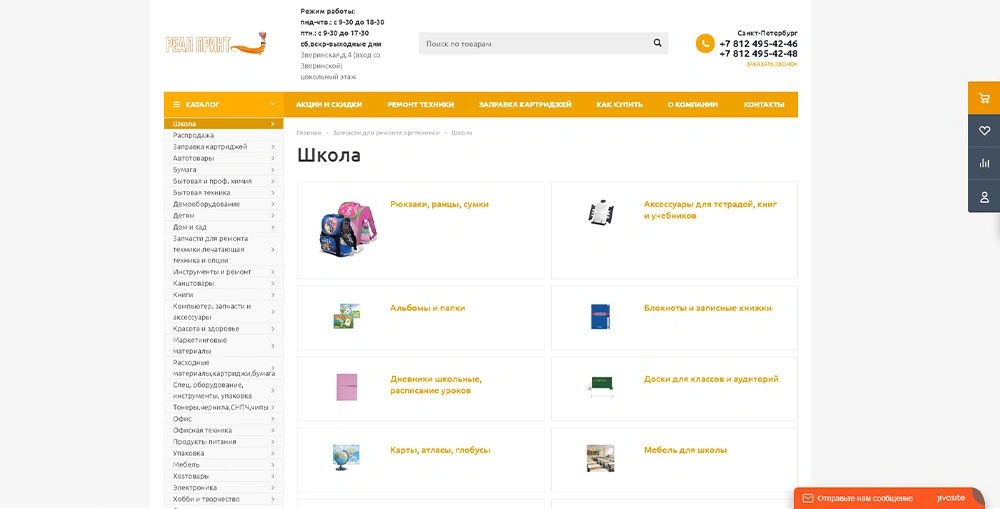This screenshot has height=509, width=1000.
Task: Open the favorites heart icon
Action: click(x=984, y=131)
